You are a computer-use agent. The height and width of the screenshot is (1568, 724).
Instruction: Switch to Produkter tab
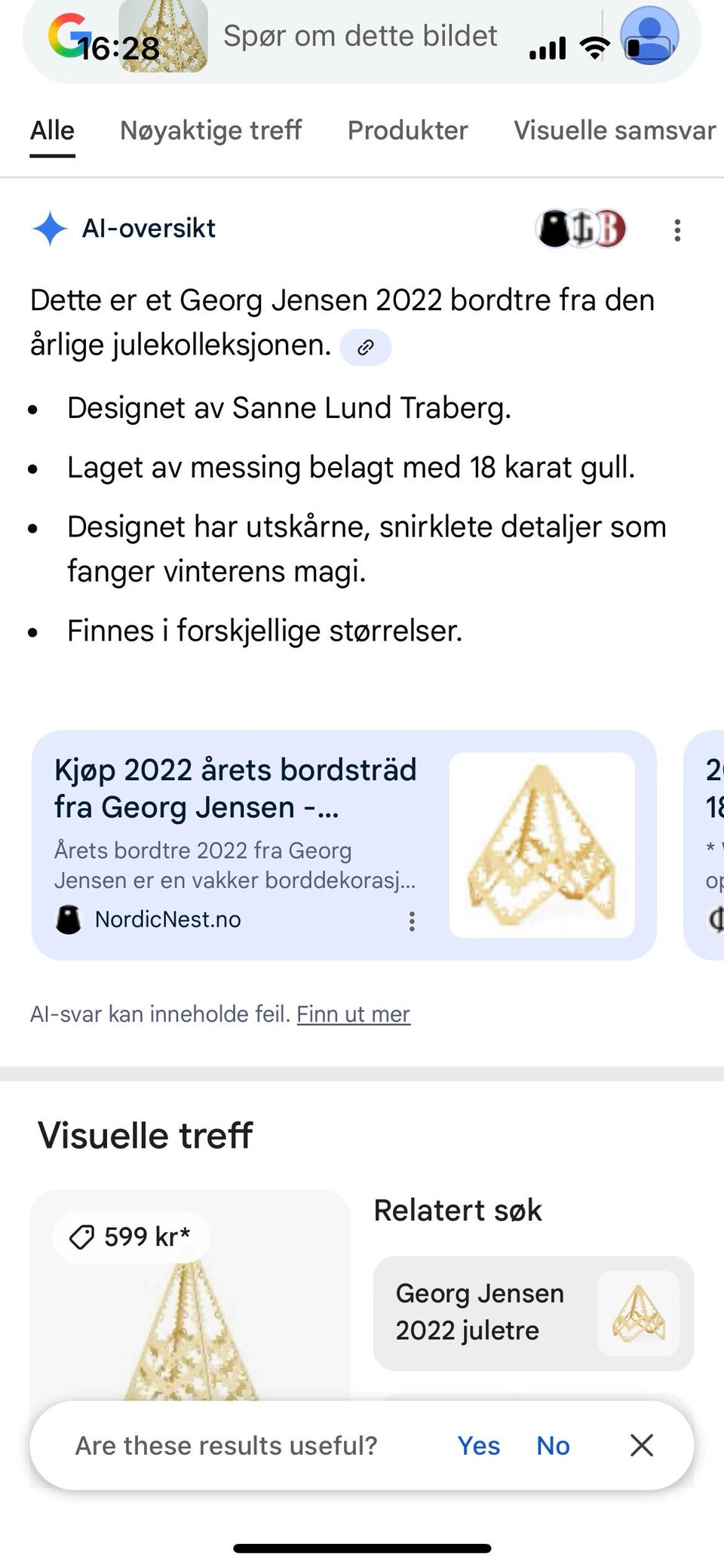[x=407, y=131]
